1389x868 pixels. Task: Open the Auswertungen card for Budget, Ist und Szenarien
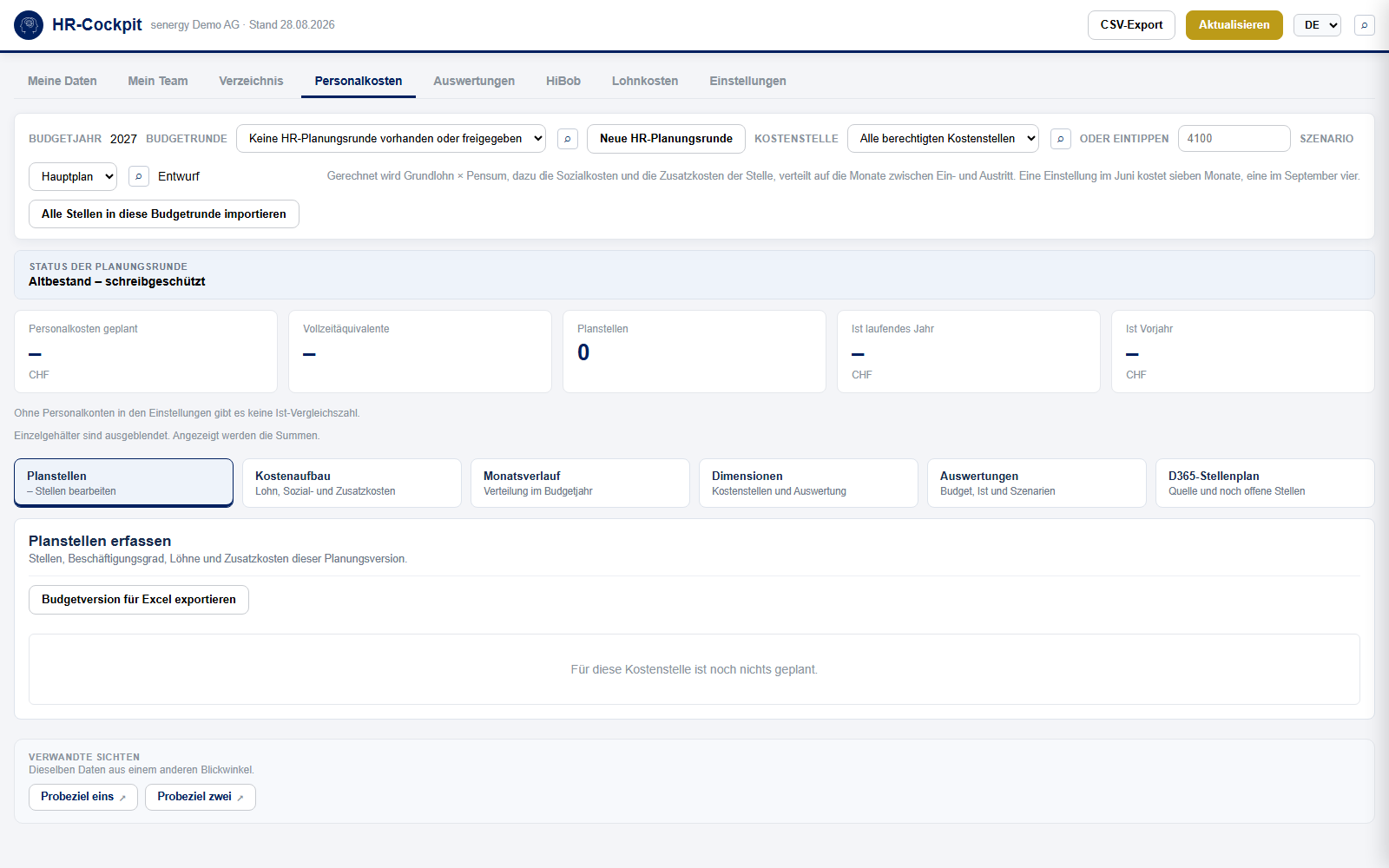(1037, 483)
